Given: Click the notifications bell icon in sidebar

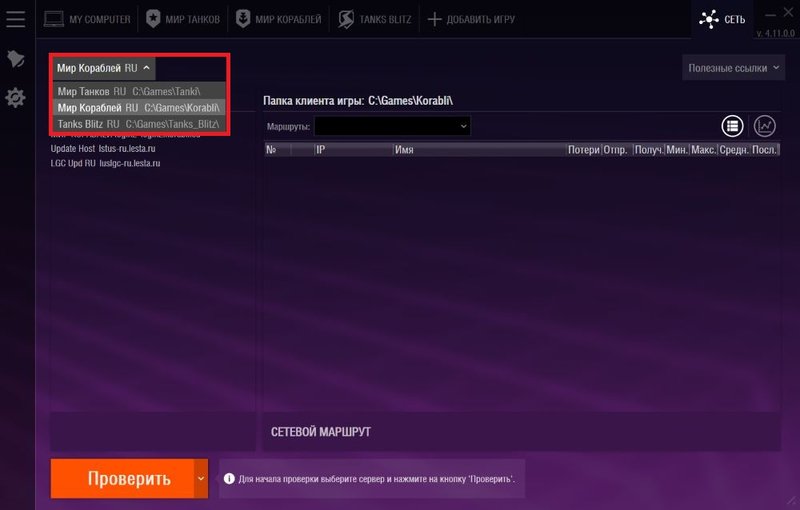Looking at the screenshot, I should point(16,59).
